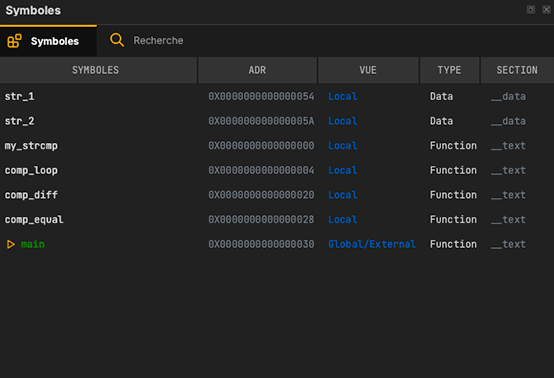Click the Data type of str_2
This screenshot has height=378, width=554.
point(441,121)
